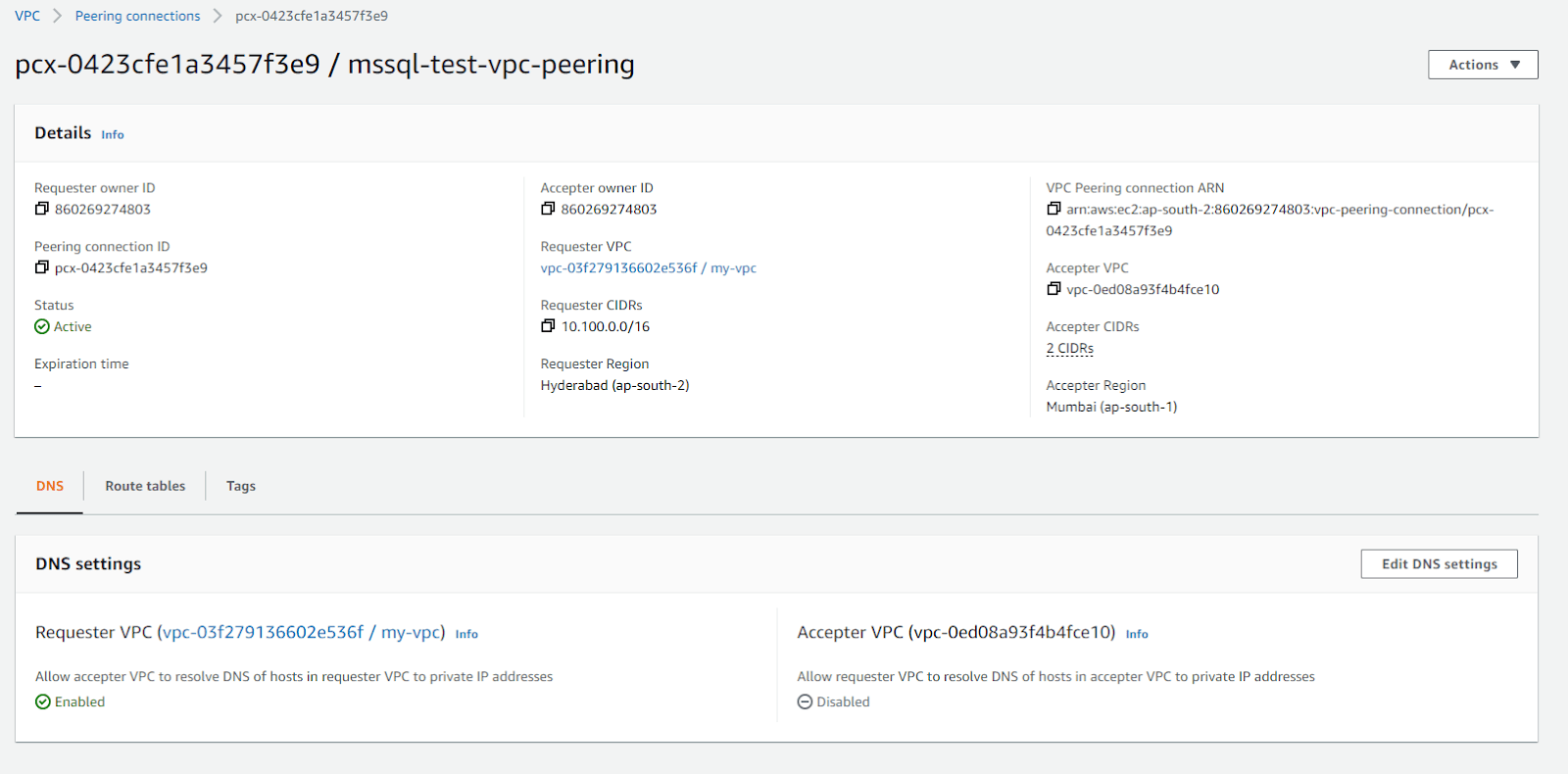Go to Peering connections breadcrumb

pos(137,16)
